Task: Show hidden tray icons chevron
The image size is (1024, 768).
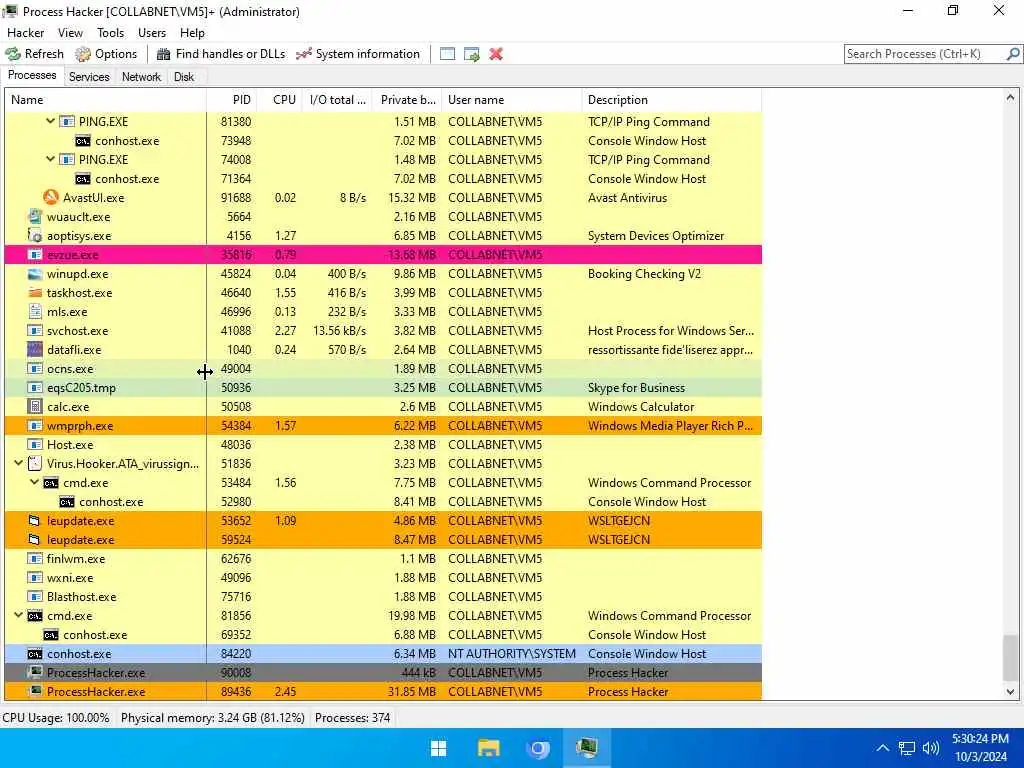Action: (x=882, y=748)
